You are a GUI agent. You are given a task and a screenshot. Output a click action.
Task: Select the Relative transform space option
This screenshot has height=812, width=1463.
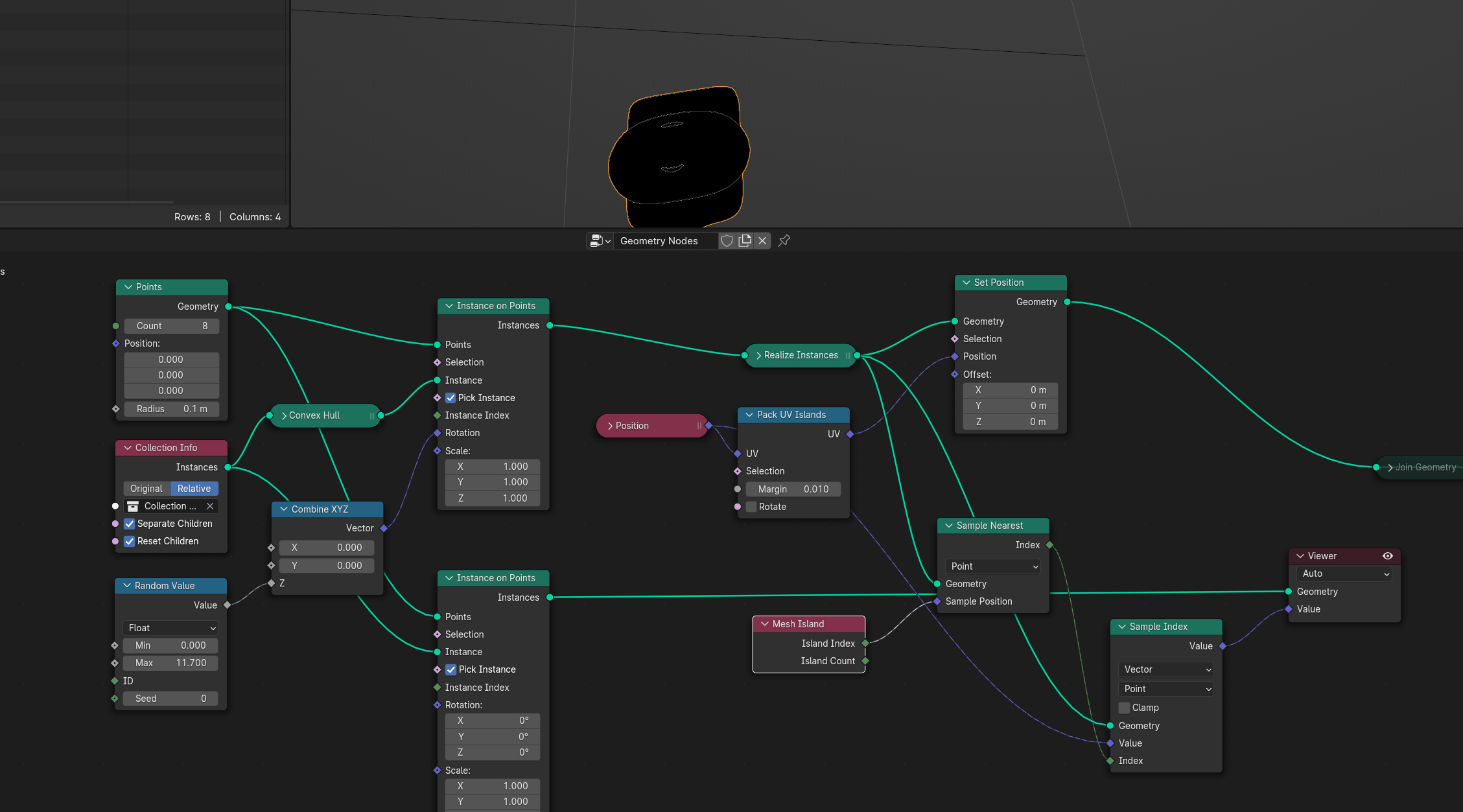coord(194,489)
